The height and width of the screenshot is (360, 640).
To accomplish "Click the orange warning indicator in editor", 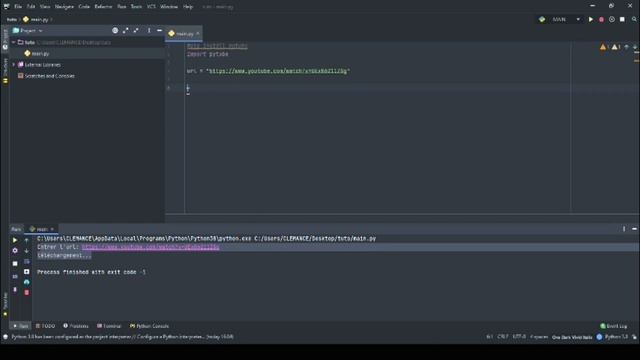I will pos(604,47).
